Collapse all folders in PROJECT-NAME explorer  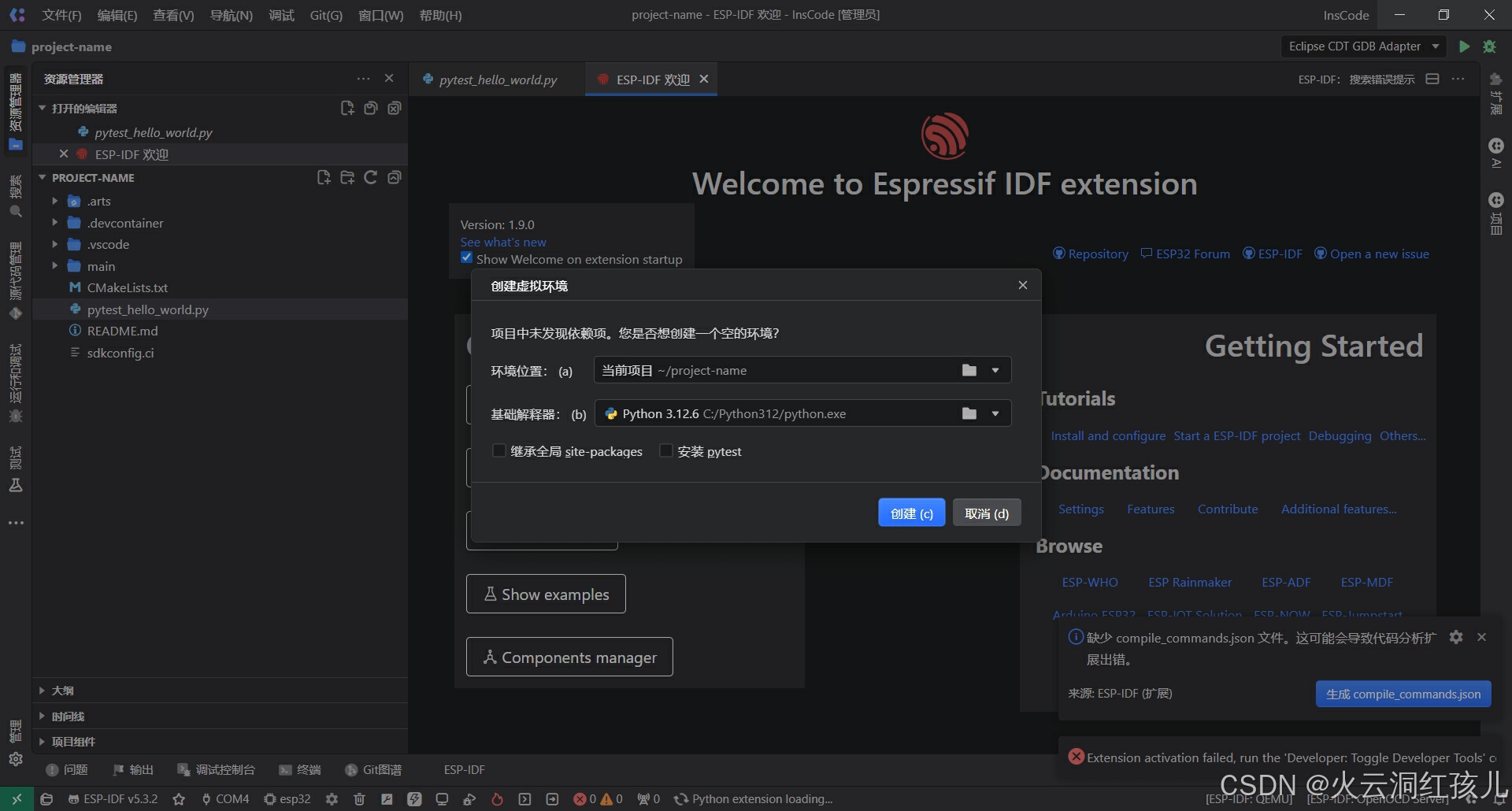coord(395,177)
